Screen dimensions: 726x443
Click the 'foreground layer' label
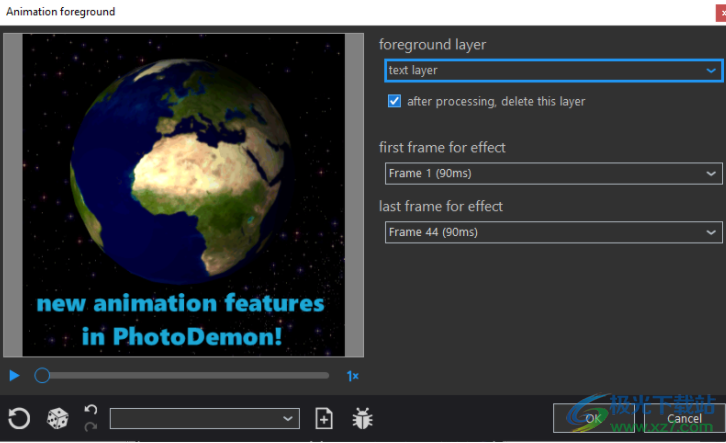(x=432, y=45)
